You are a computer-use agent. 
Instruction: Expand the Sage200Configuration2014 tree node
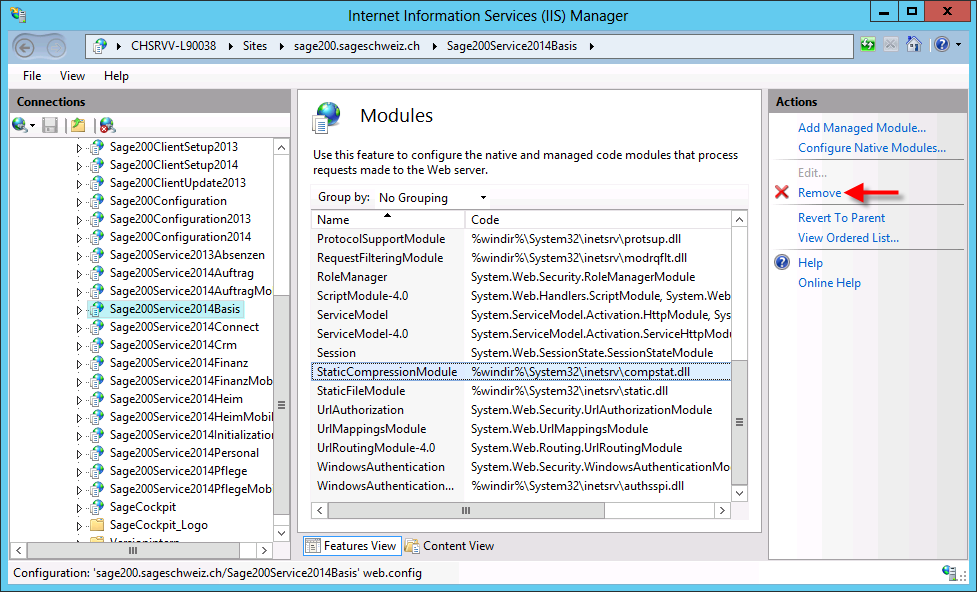click(79, 238)
